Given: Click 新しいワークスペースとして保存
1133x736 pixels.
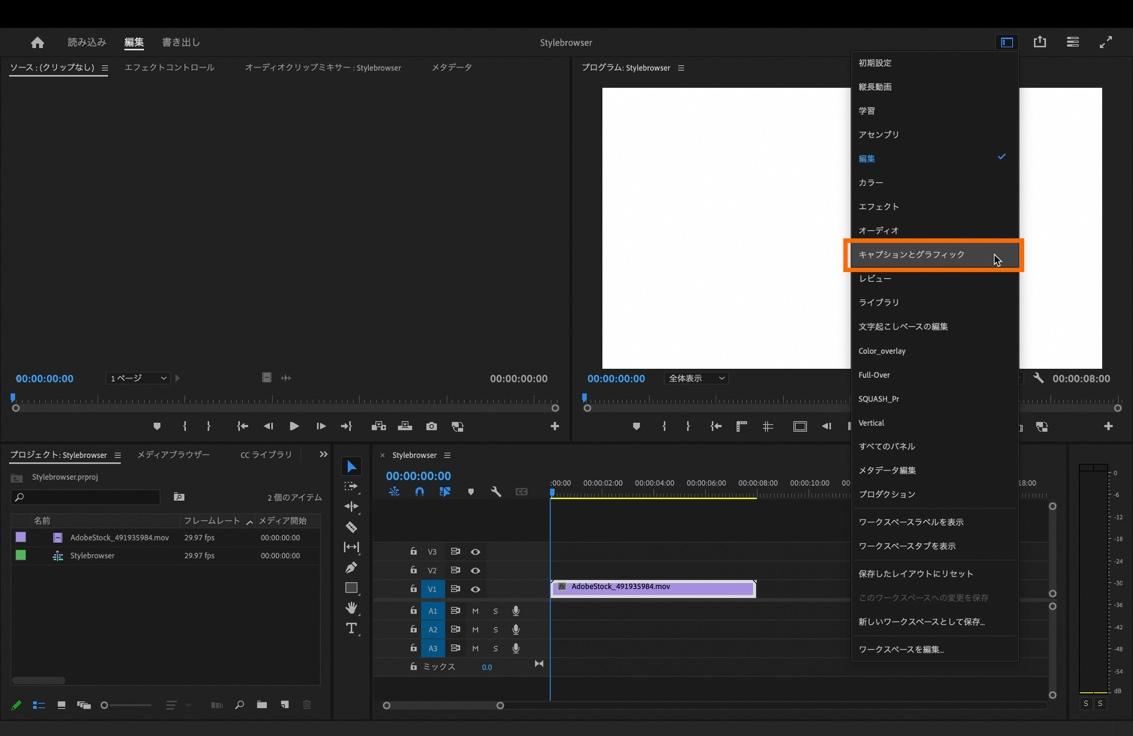Looking at the screenshot, I should pos(921,622).
